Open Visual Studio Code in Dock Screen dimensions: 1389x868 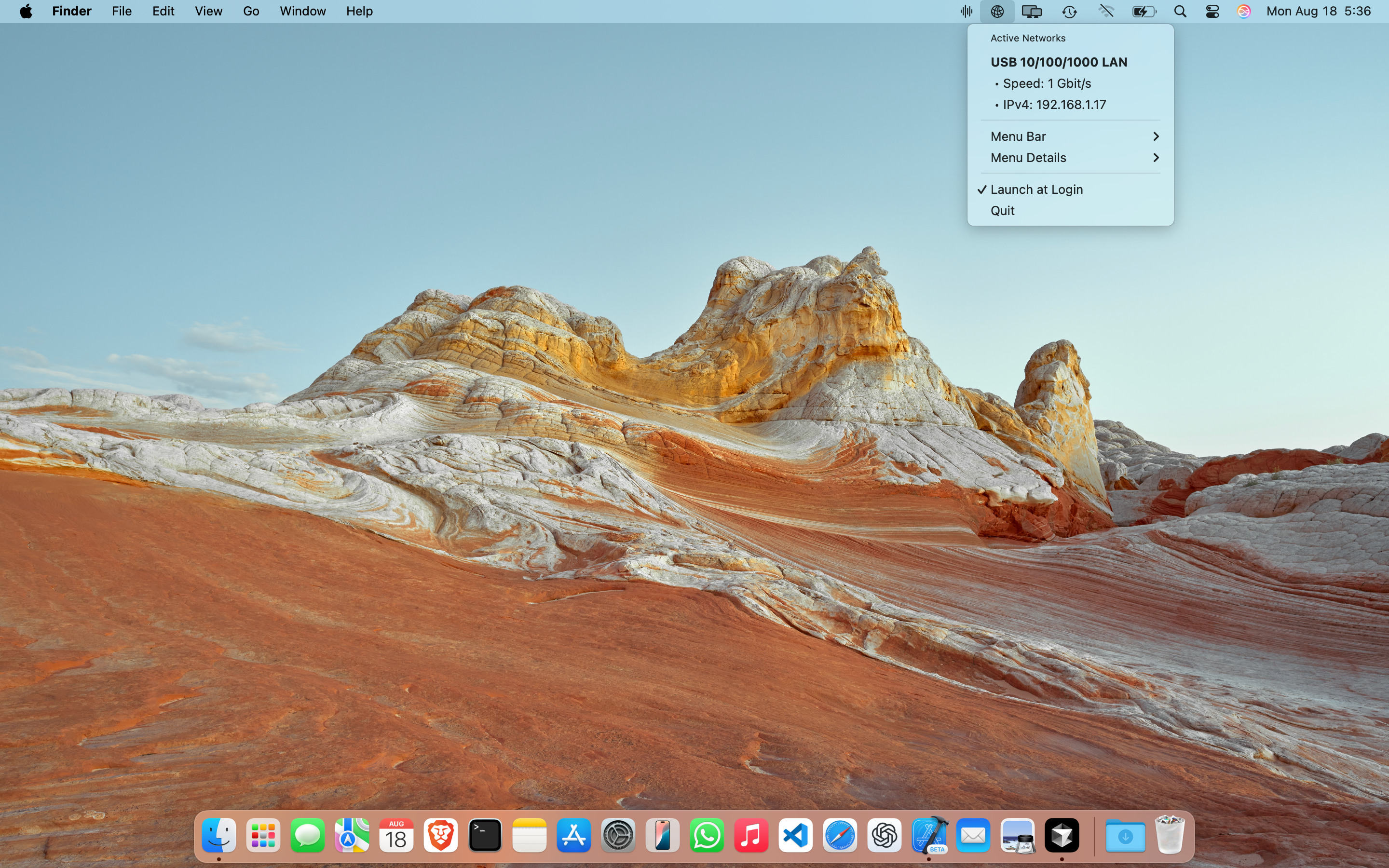tap(795, 835)
